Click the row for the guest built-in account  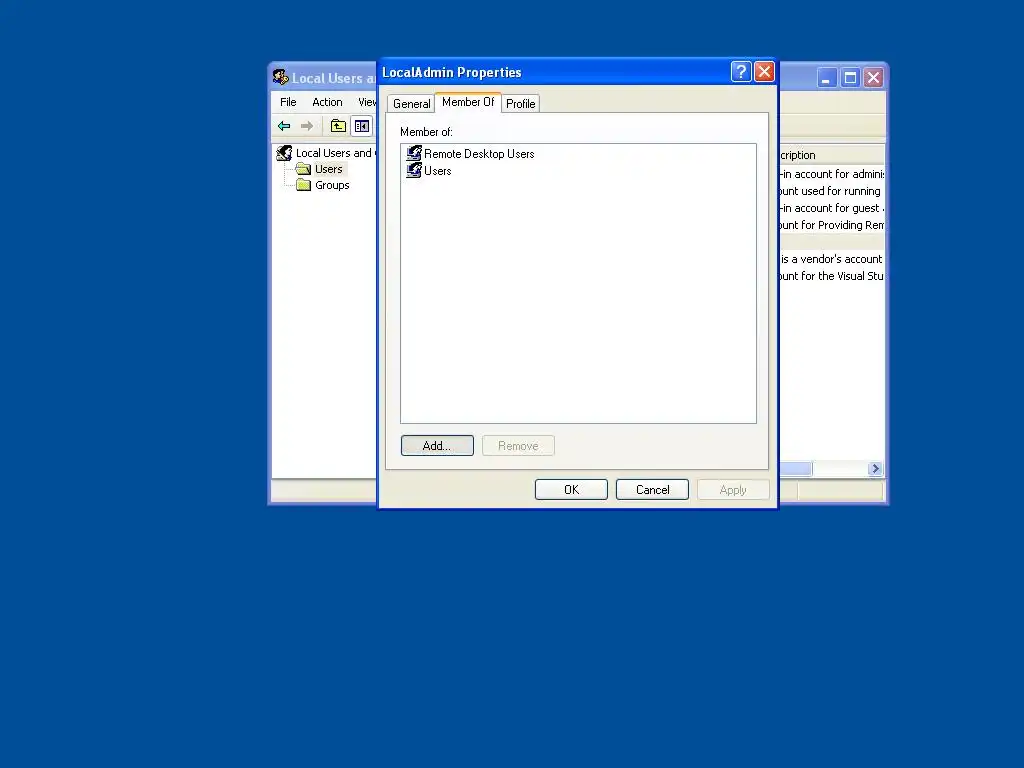tap(831, 208)
